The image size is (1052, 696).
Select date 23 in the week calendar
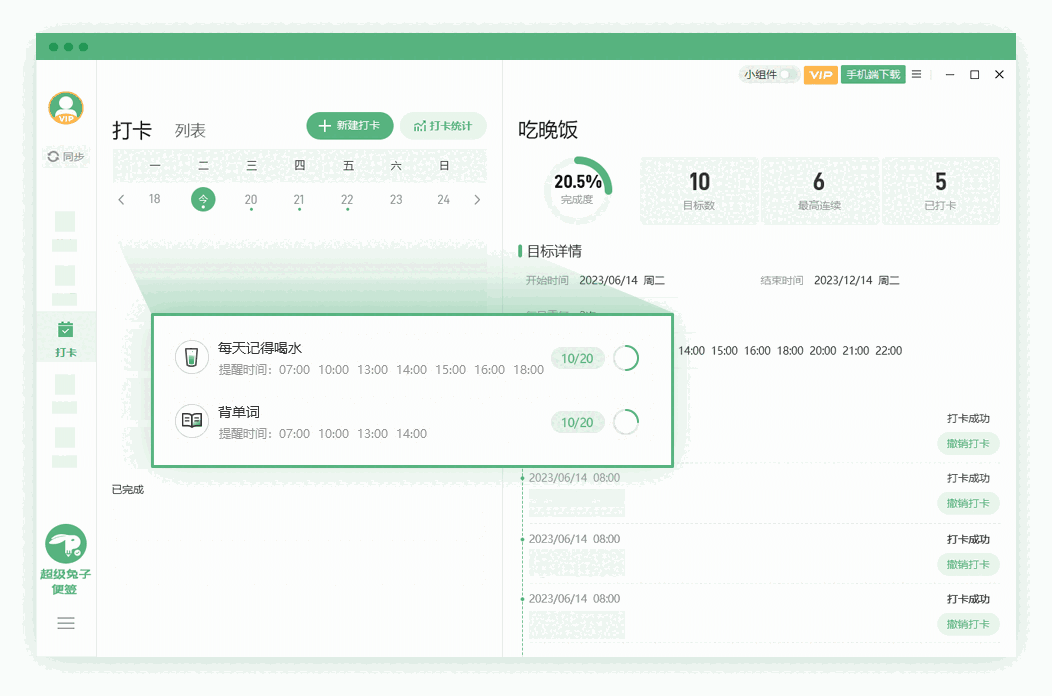[396, 199]
